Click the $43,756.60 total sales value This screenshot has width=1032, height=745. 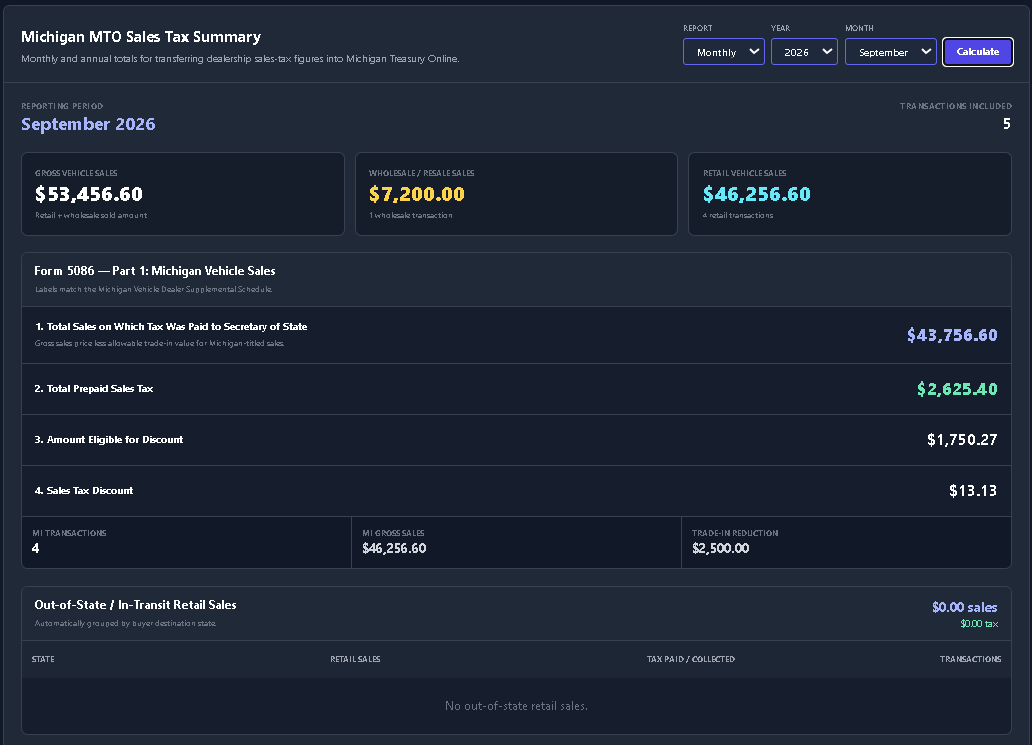pos(952,335)
